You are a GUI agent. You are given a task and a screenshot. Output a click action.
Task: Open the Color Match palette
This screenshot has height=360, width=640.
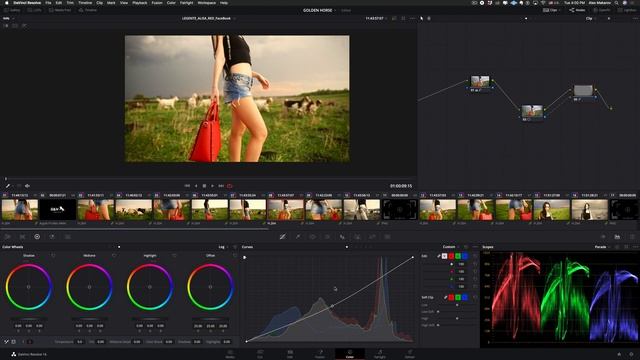(x=22, y=237)
